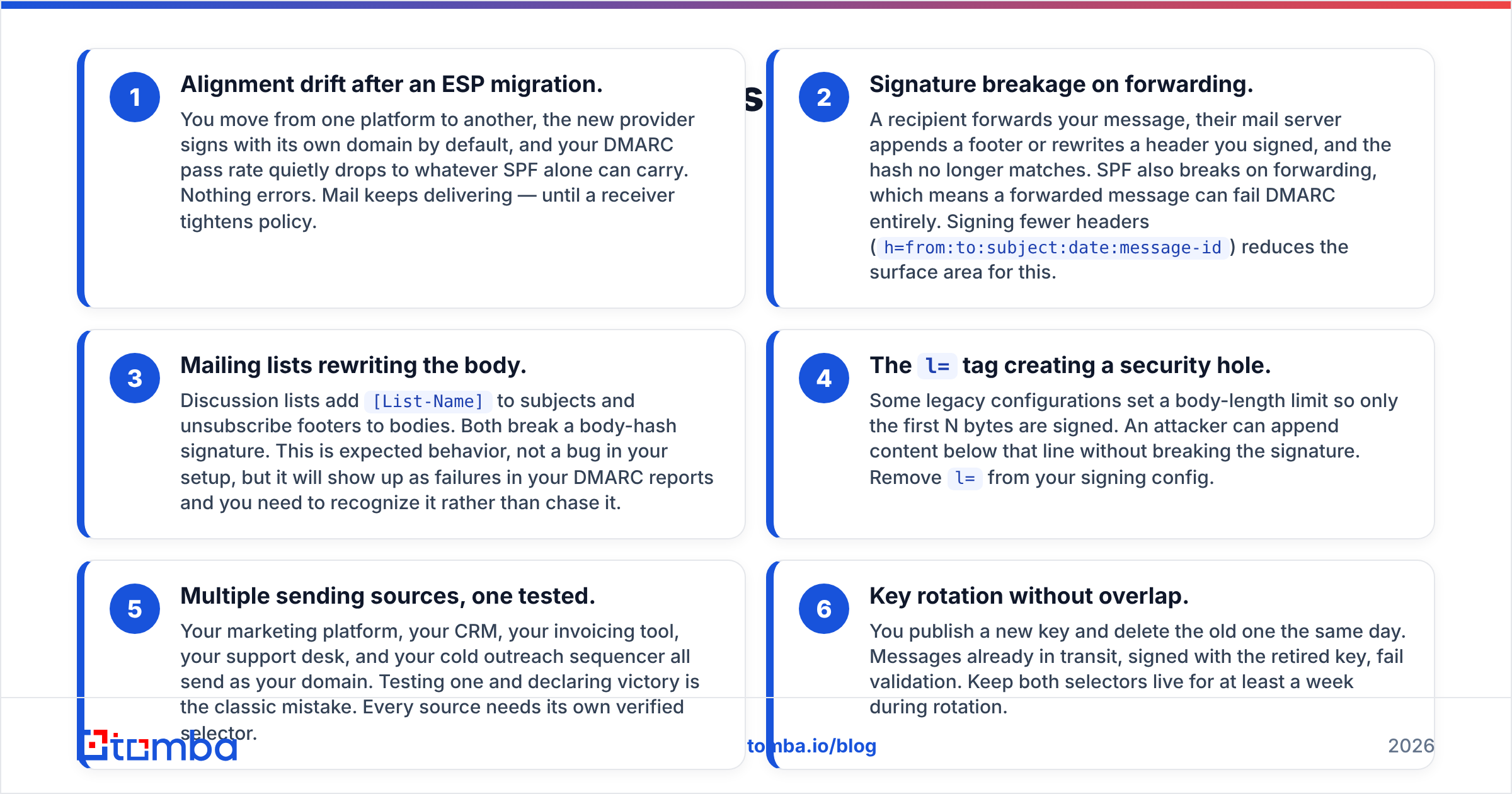Image resolution: width=1512 pixels, height=794 pixels.
Task: Click the number 1 circle badge
Action: point(135,97)
